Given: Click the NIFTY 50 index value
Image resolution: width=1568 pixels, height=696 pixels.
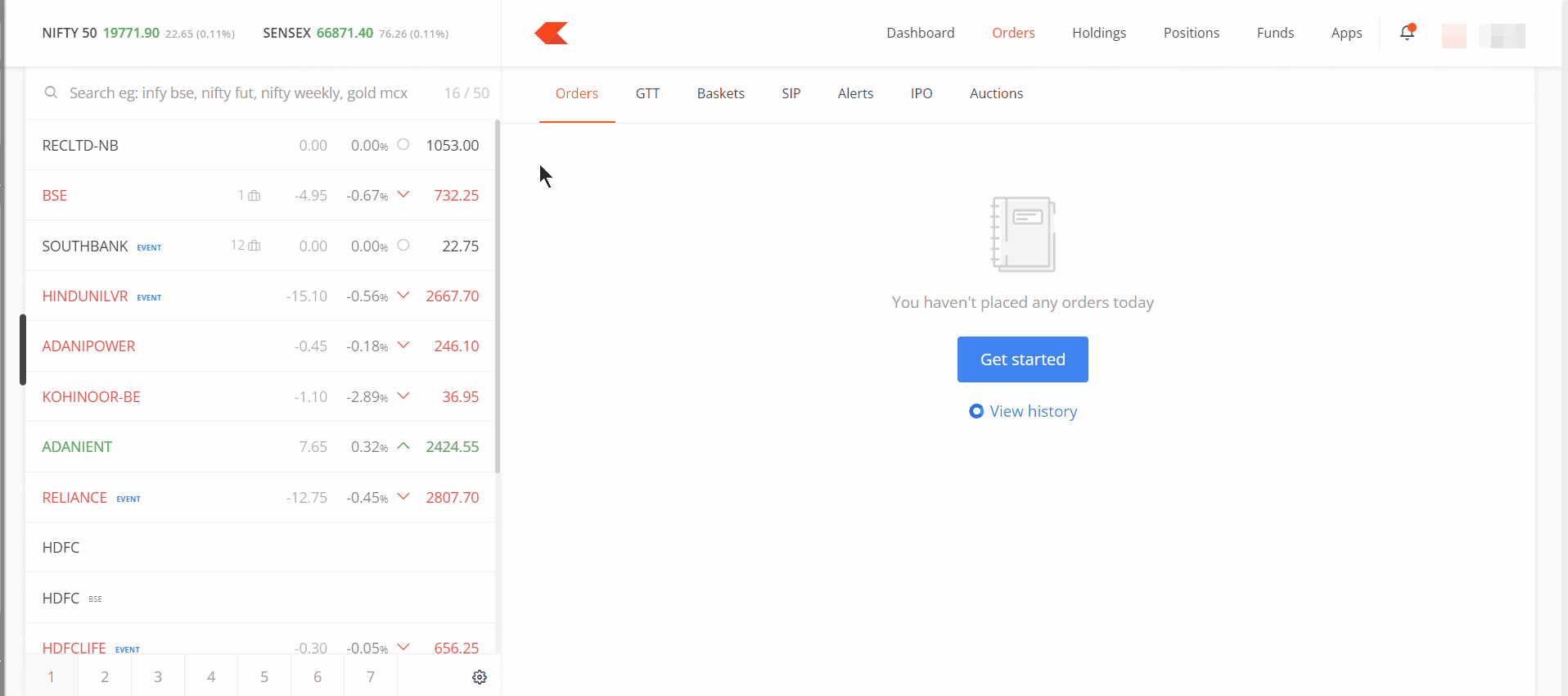Looking at the screenshot, I should 131,33.
